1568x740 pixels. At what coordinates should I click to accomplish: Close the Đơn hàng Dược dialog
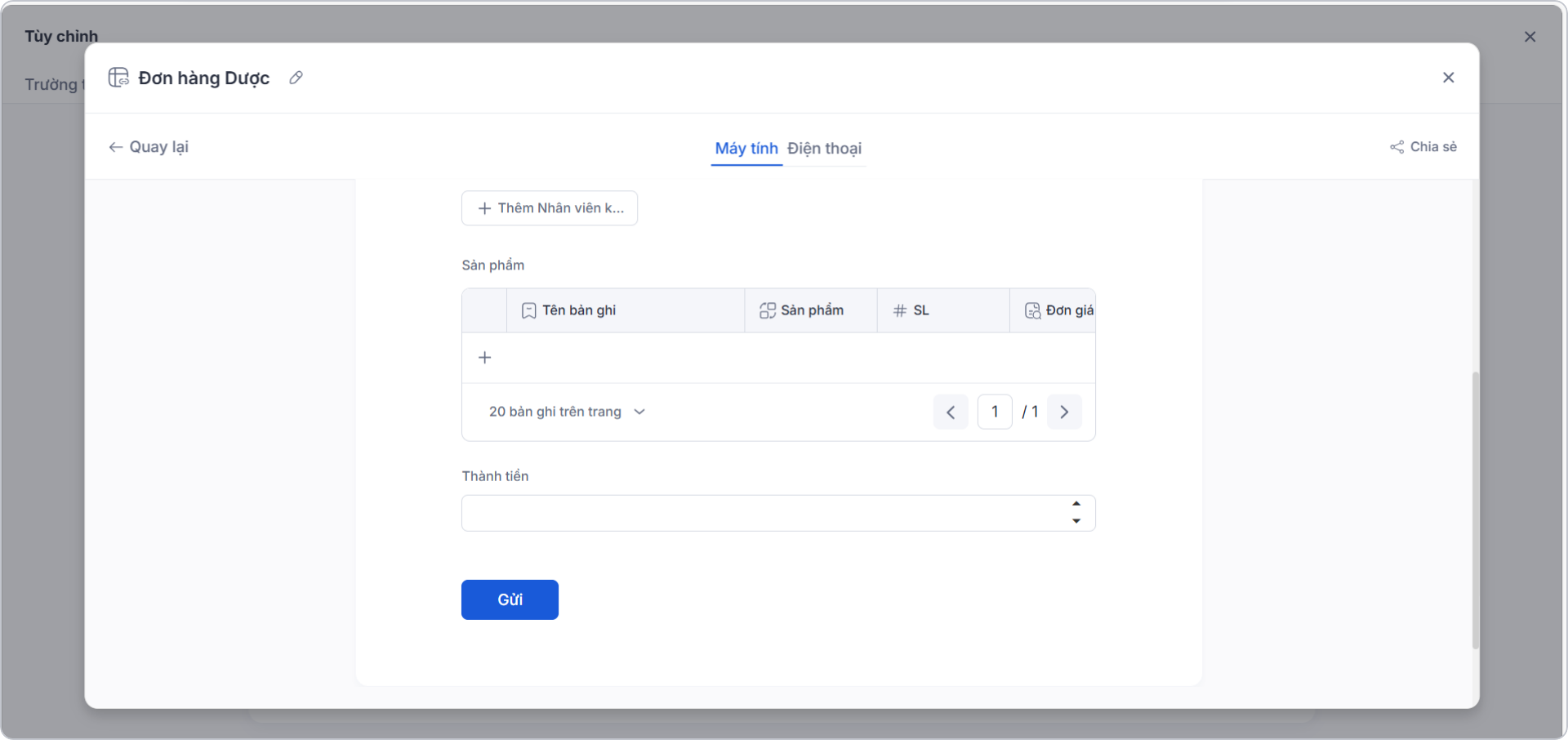pos(1448,78)
